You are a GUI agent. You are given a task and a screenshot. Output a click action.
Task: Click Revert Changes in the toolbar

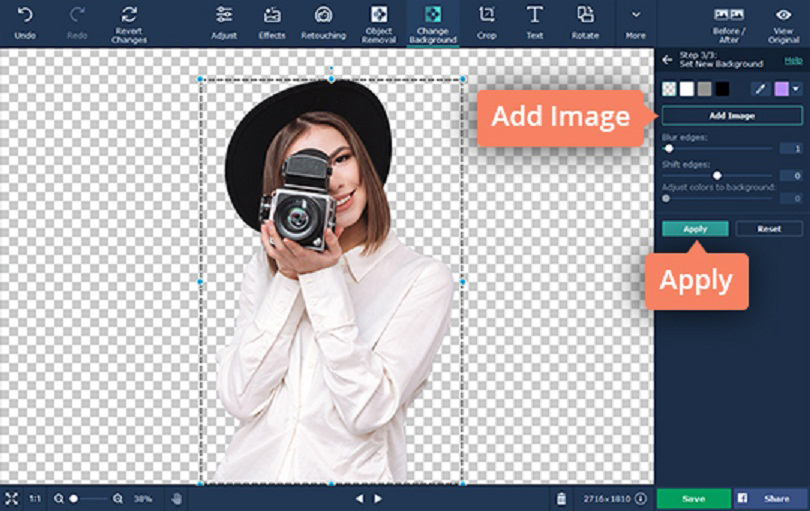coord(129,22)
